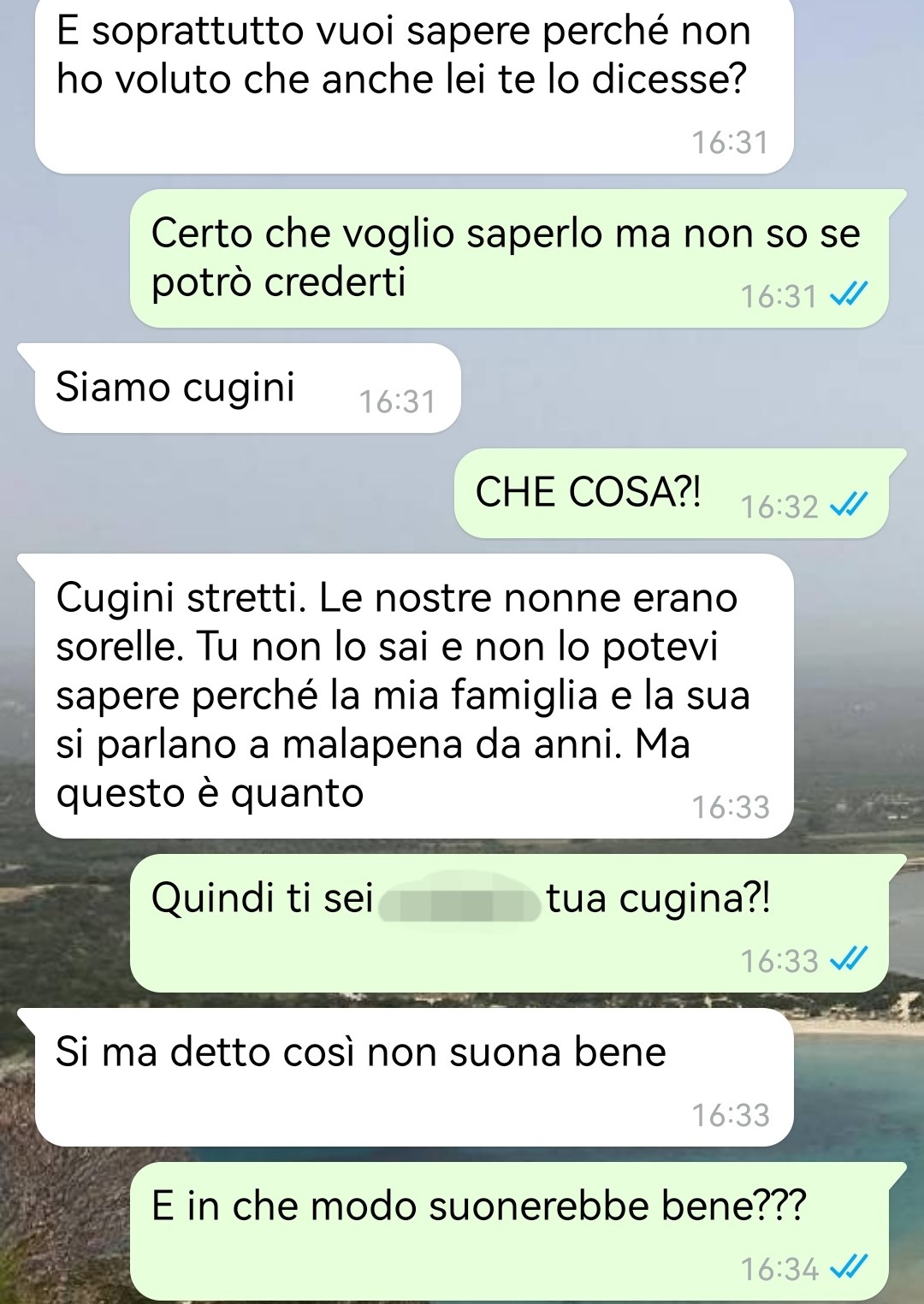Tap the 16:34 timestamp on last message

[x=779, y=1269]
